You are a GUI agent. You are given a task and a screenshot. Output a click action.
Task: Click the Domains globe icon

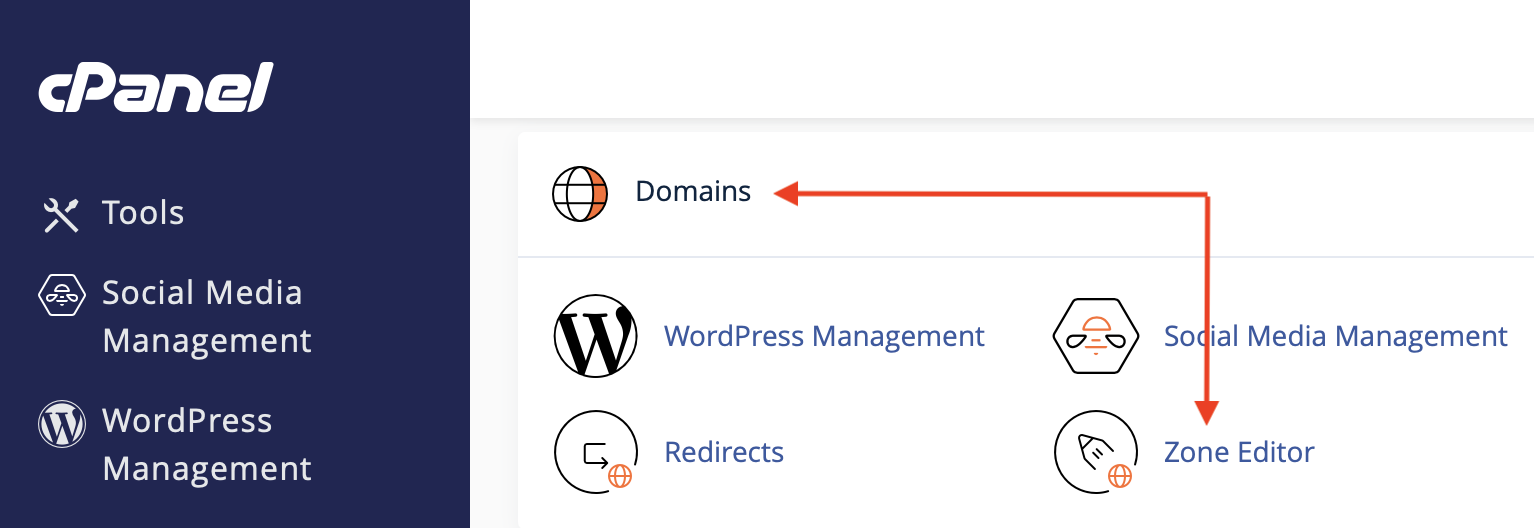pyautogui.click(x=580, y=193)
